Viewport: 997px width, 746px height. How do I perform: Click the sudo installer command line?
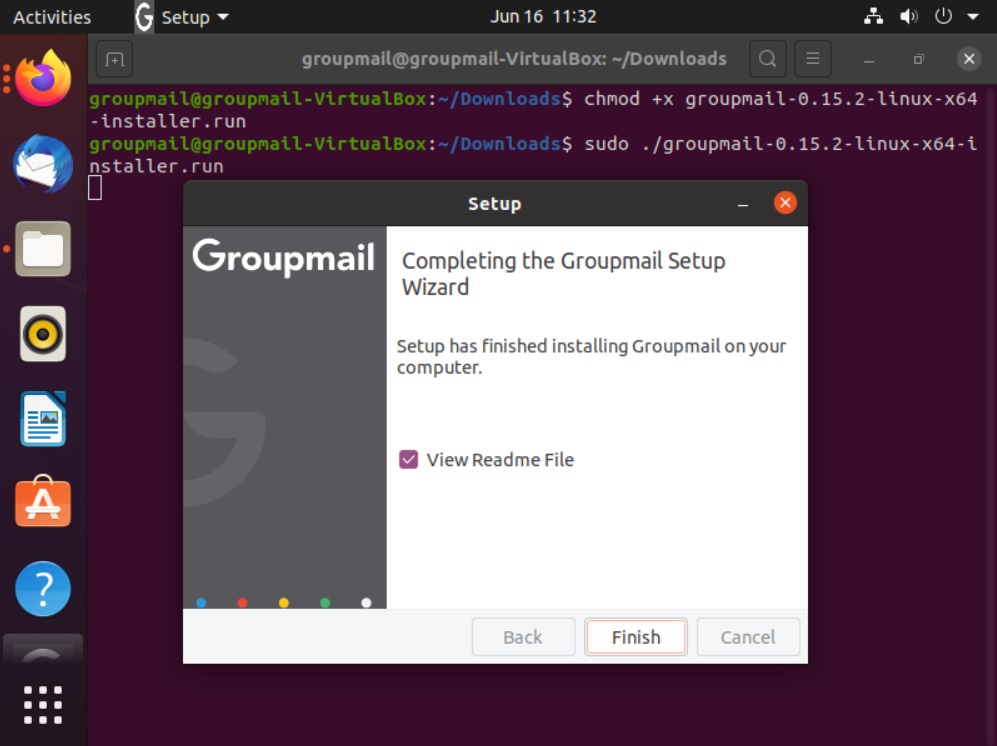[533, 155]
